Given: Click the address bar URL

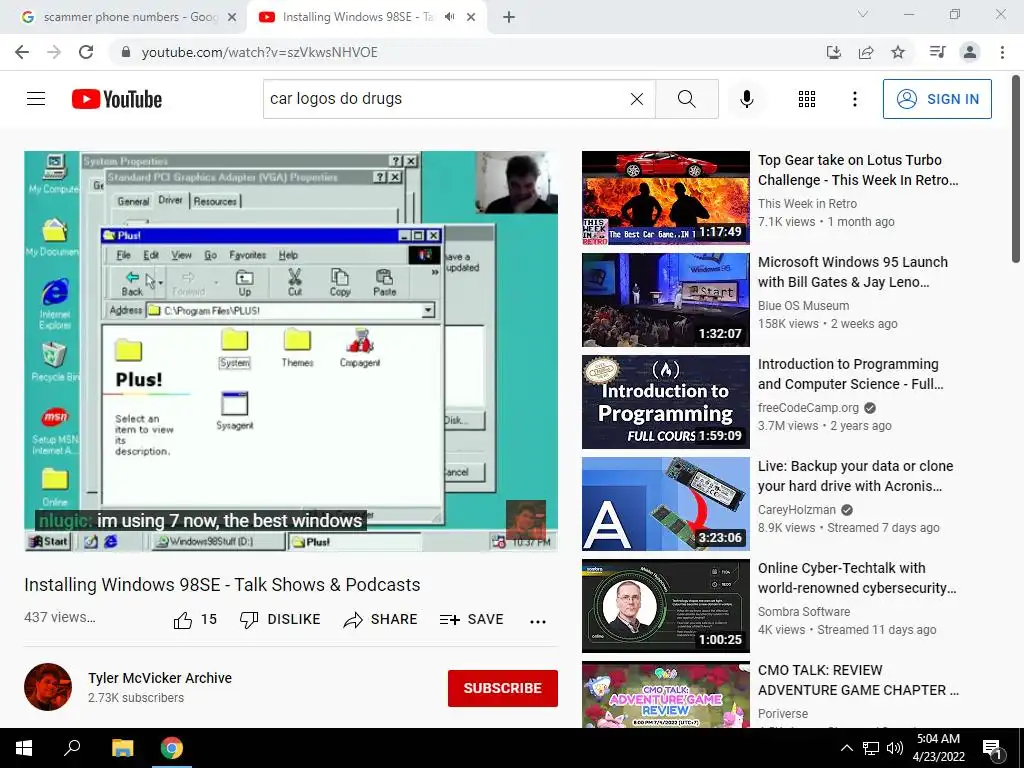Looking at the screenshot, I should click(260, 52).
